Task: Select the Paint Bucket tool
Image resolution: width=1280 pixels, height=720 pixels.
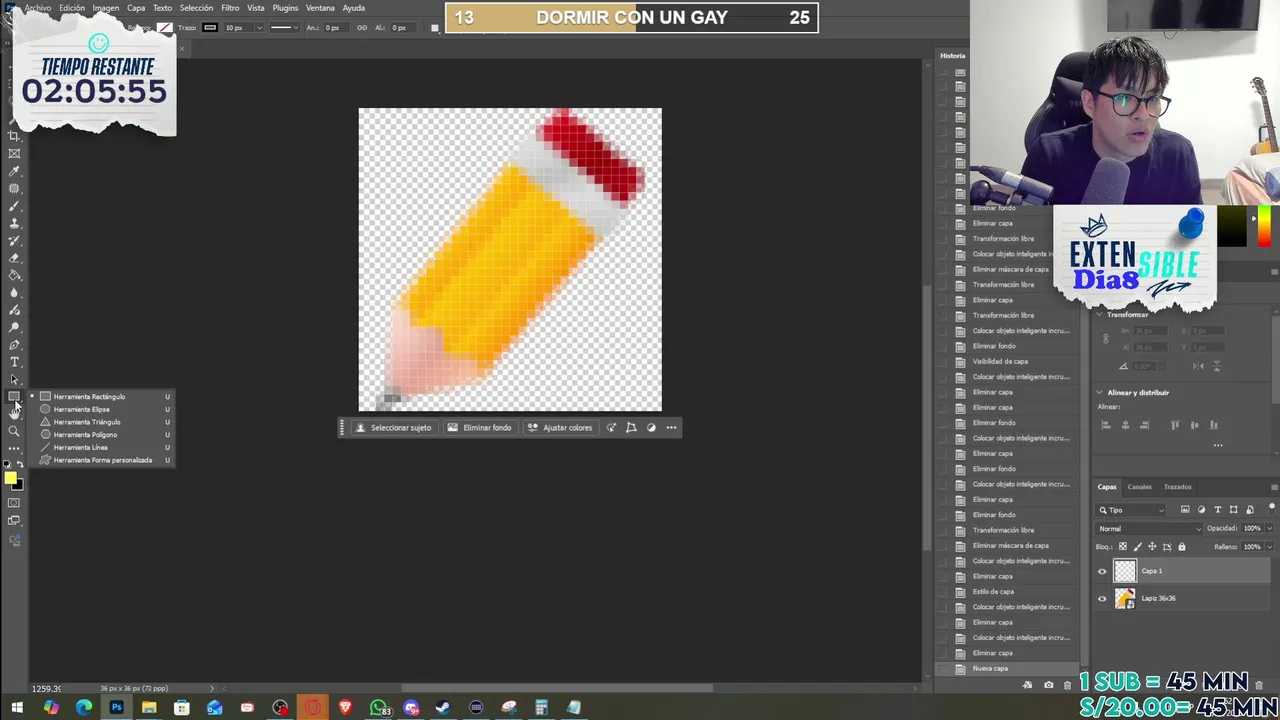Action: (x=14, y=275)
